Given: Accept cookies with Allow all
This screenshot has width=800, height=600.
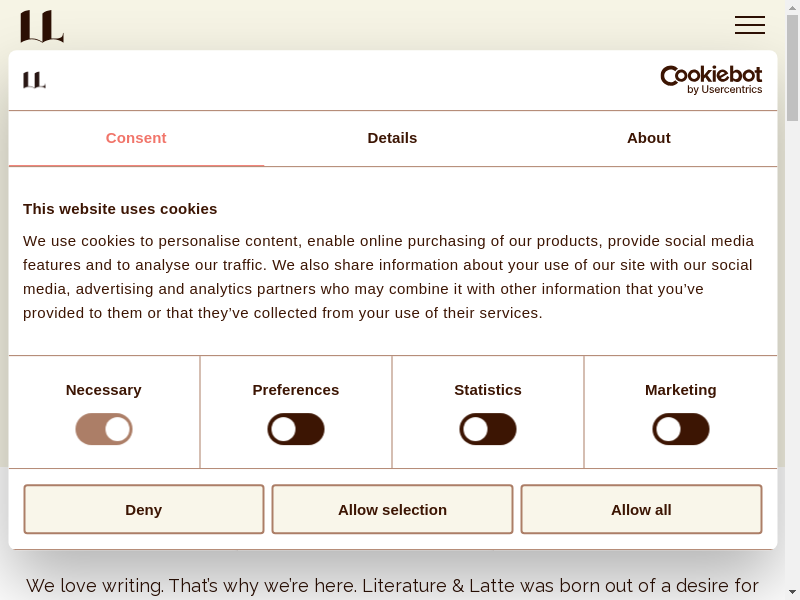Looking at the screenshot, I should click(641, 510).
